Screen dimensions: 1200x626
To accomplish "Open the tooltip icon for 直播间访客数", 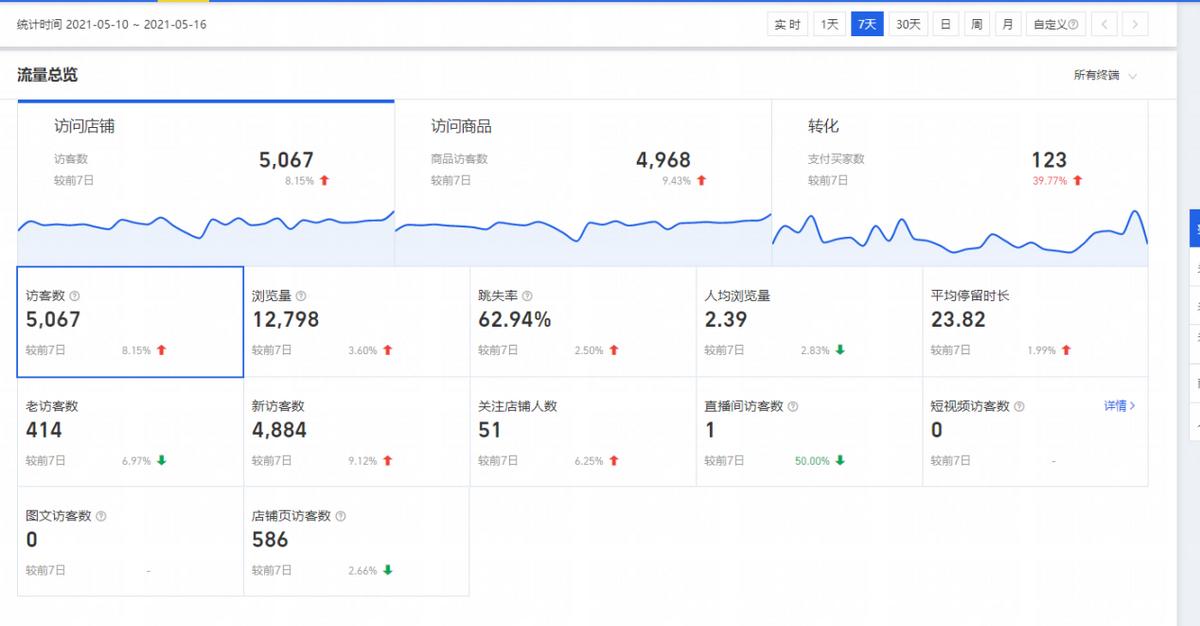I will point(791,406).
